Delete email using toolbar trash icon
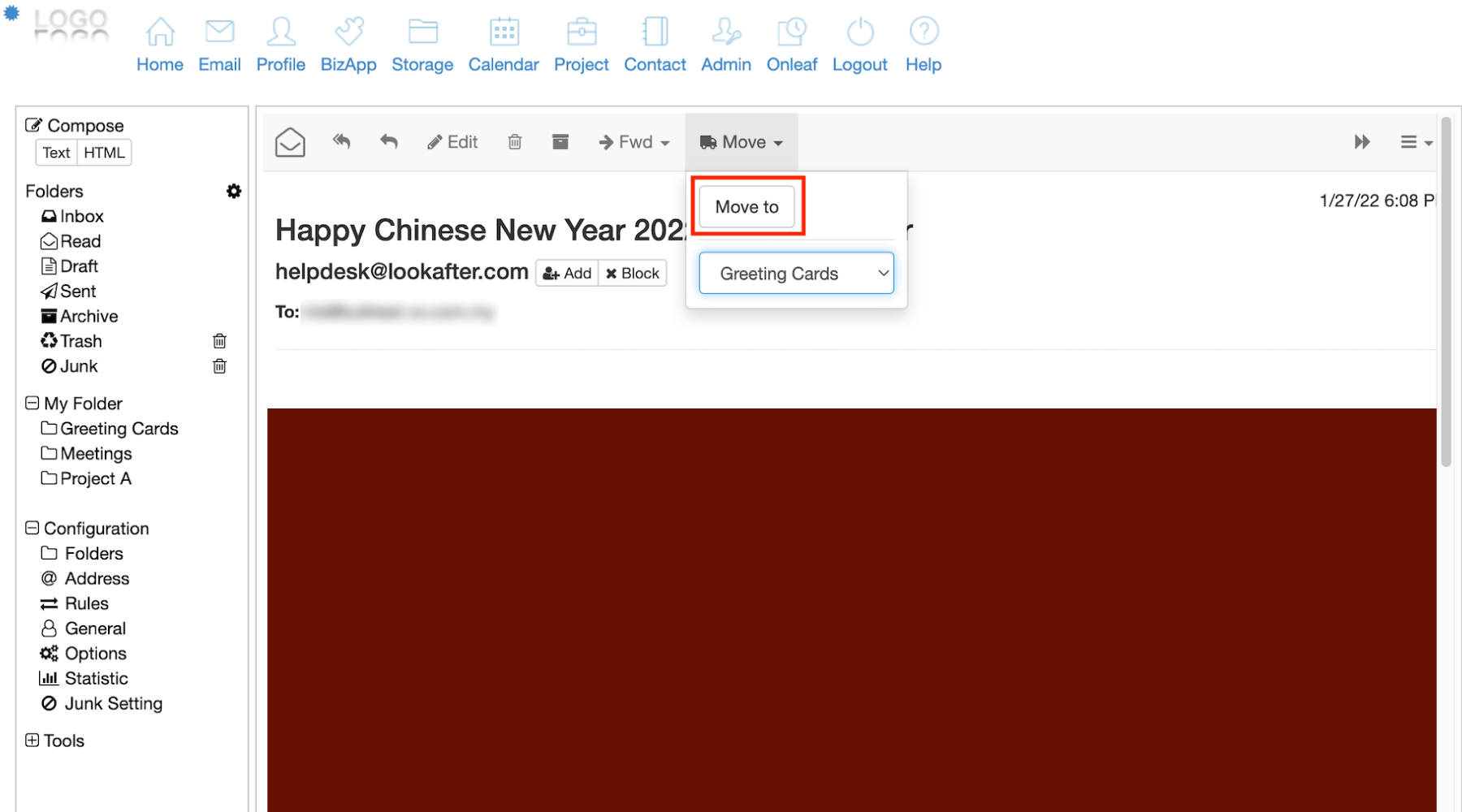The width and height of the screenshot is (1462, 812). 514,142
